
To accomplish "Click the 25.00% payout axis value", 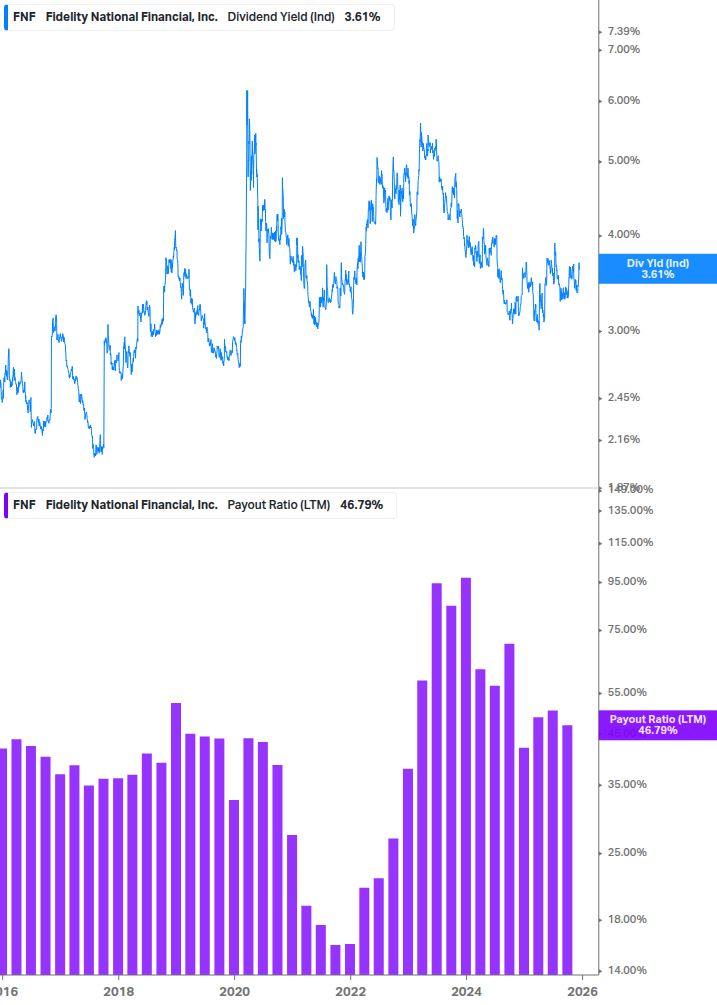I will click(627, 852).
